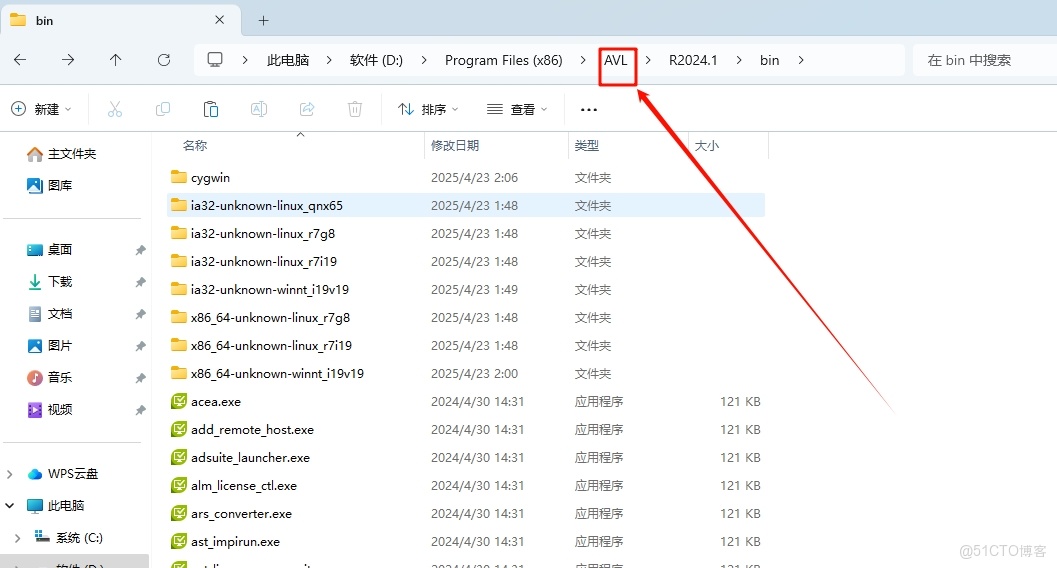Screen dimensions: 1057x568
Task: Open the See more ellipsis menu
Action: click(588, 110)
